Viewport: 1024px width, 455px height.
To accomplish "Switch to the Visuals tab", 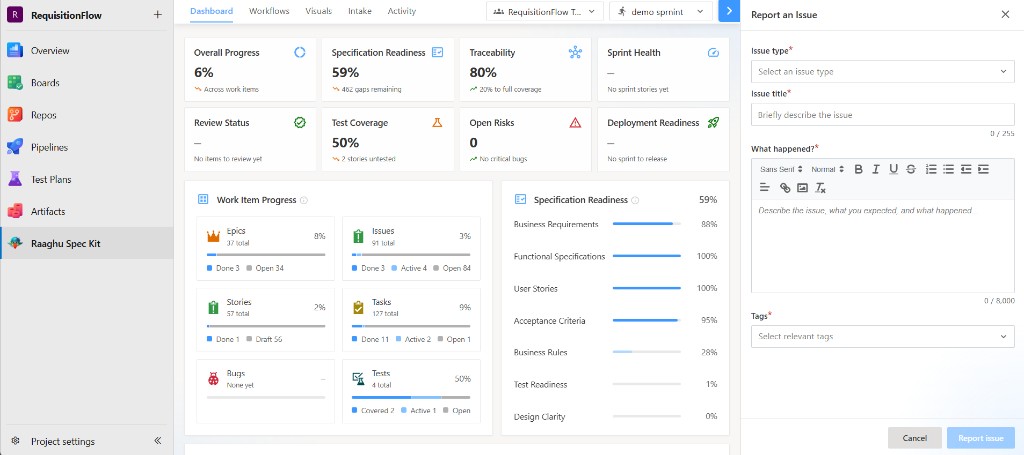I will [x=319, y=11].
